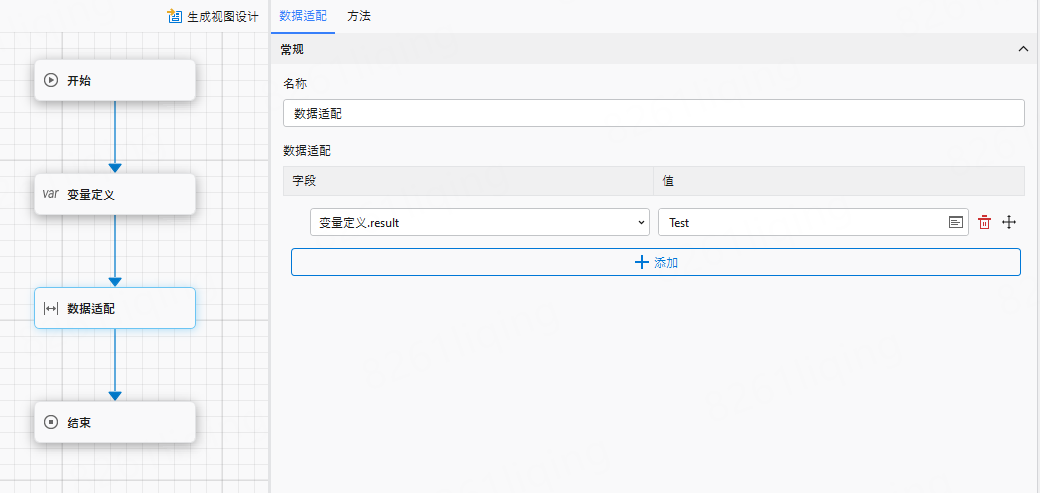Open the expression editor icon in Test field
The image size is (1040, 493).
pos(956,222)
